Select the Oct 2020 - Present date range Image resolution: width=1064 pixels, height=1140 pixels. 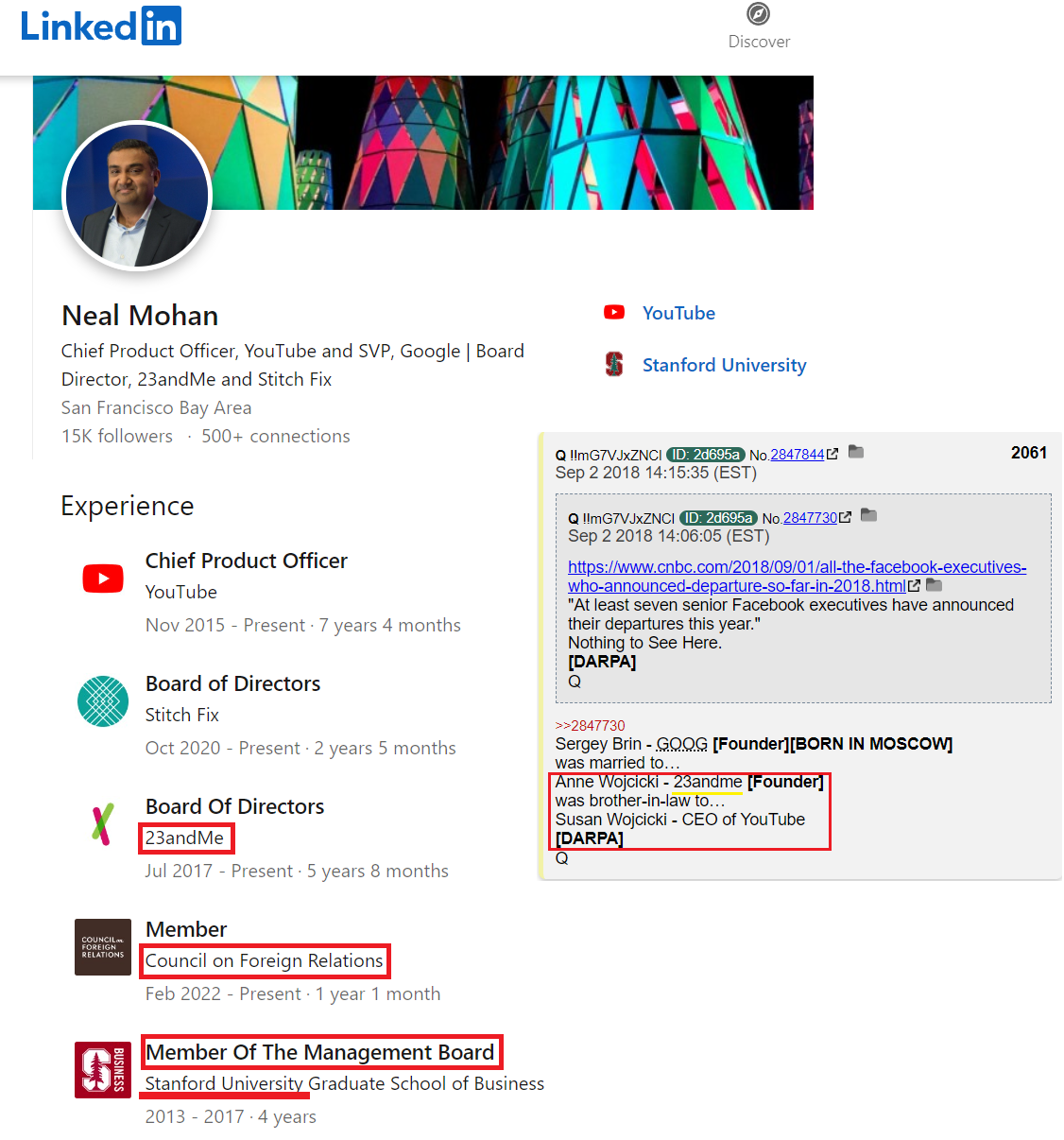[x=223, y=748]
